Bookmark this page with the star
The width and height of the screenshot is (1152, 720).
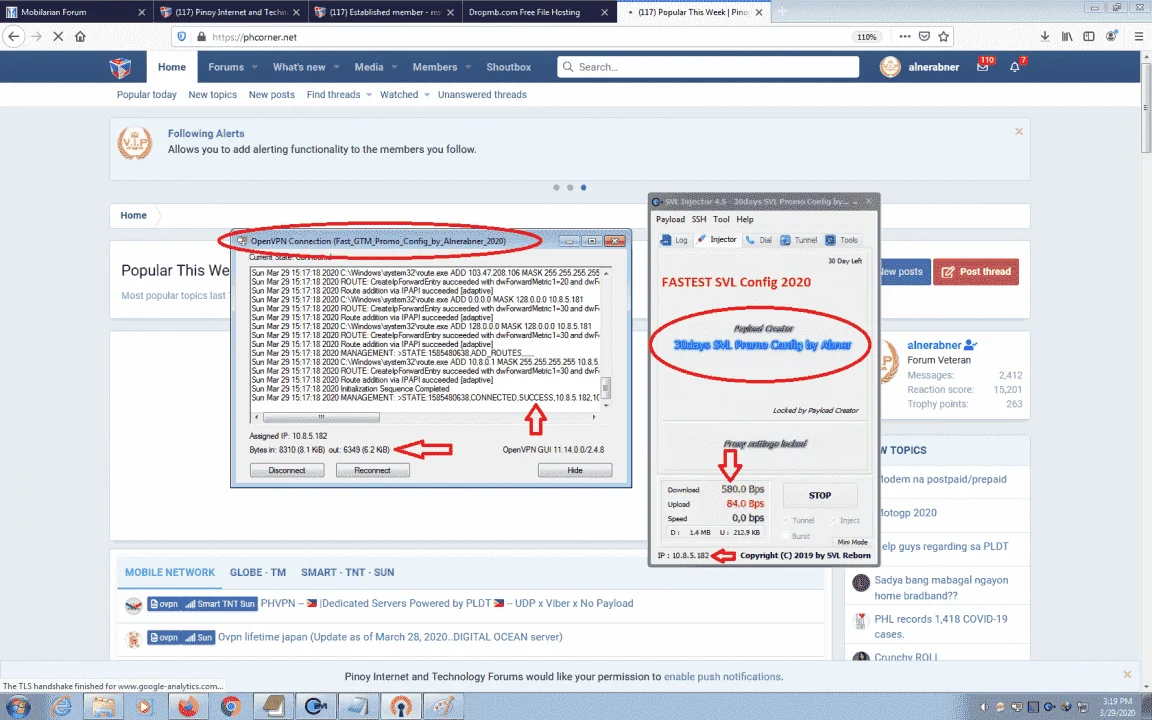pyautogui.click(x=943, y=37)
